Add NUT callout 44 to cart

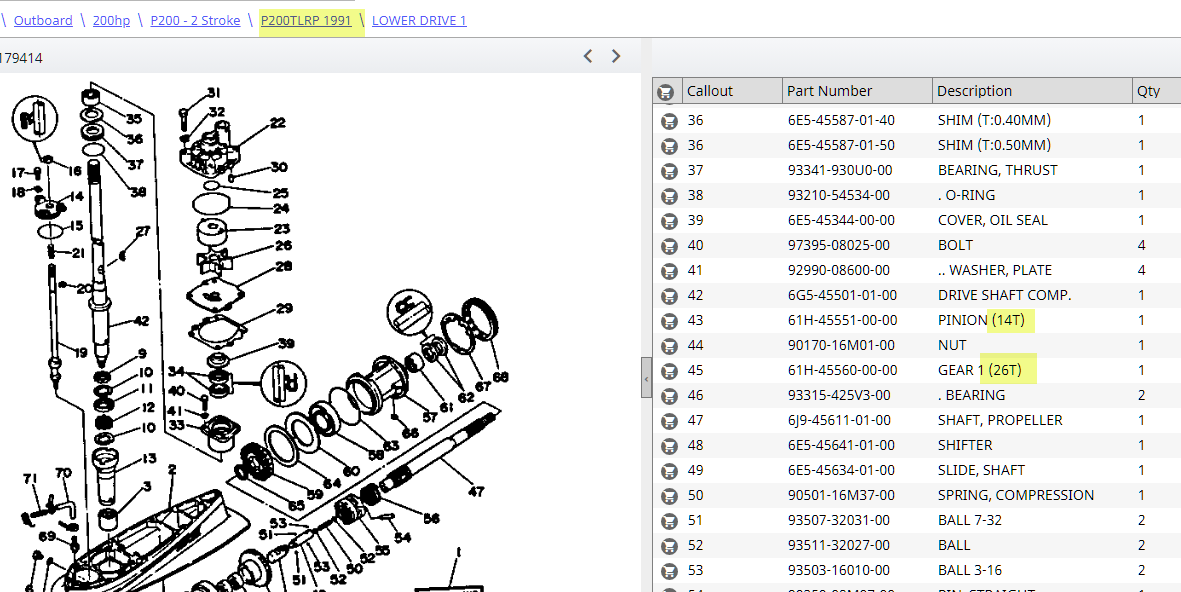669,346
